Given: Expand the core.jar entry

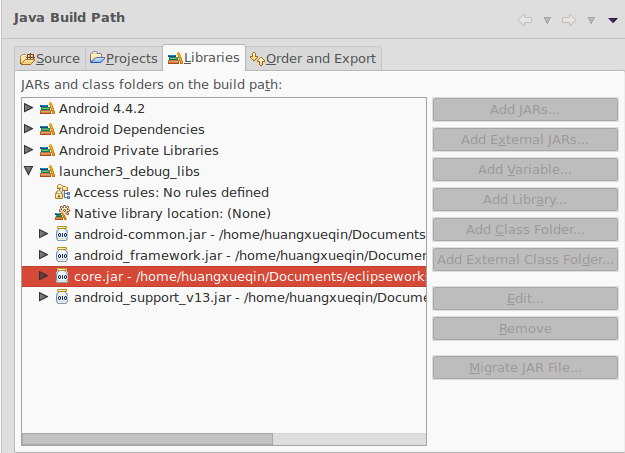Looking at the screenshot, I should (x=43, y=276).
